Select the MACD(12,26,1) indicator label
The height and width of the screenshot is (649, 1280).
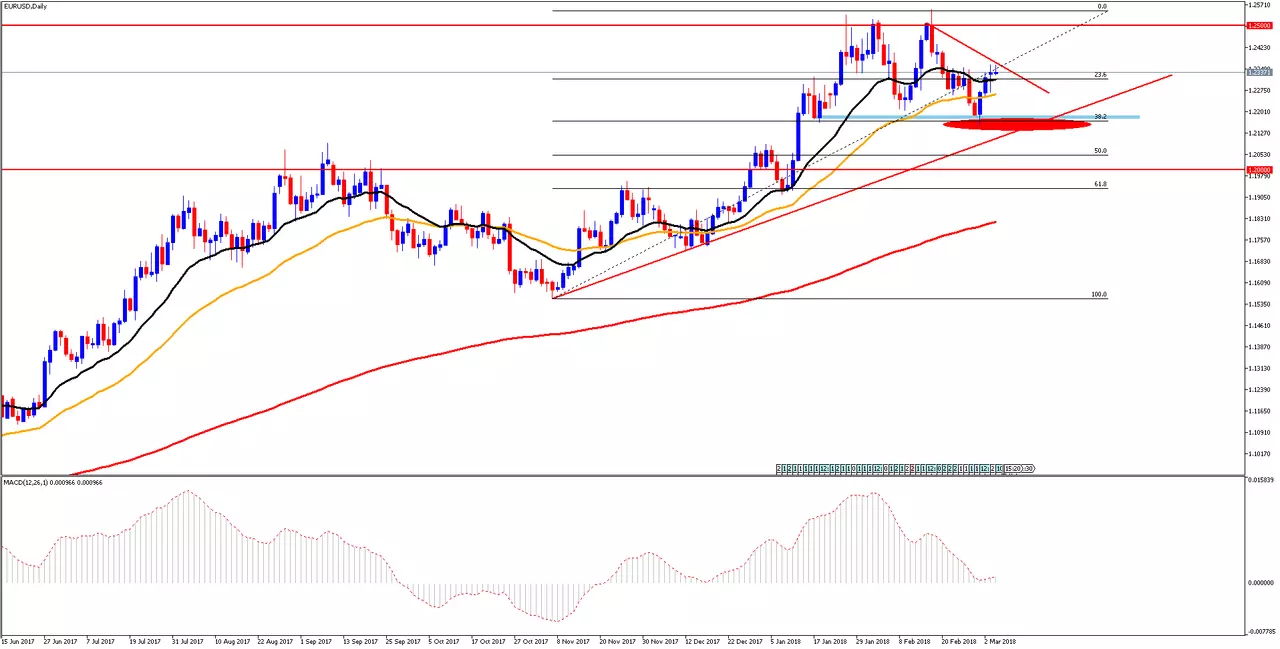pos(51,482)
